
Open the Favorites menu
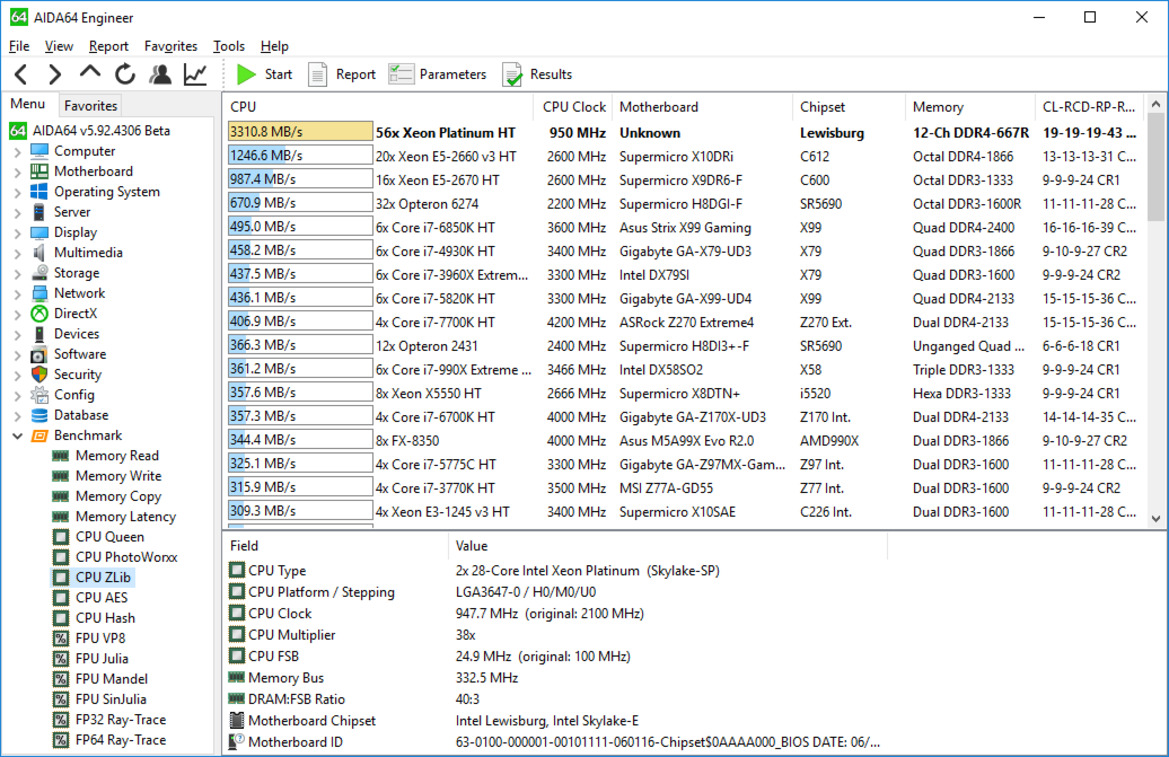pos(171,46)
